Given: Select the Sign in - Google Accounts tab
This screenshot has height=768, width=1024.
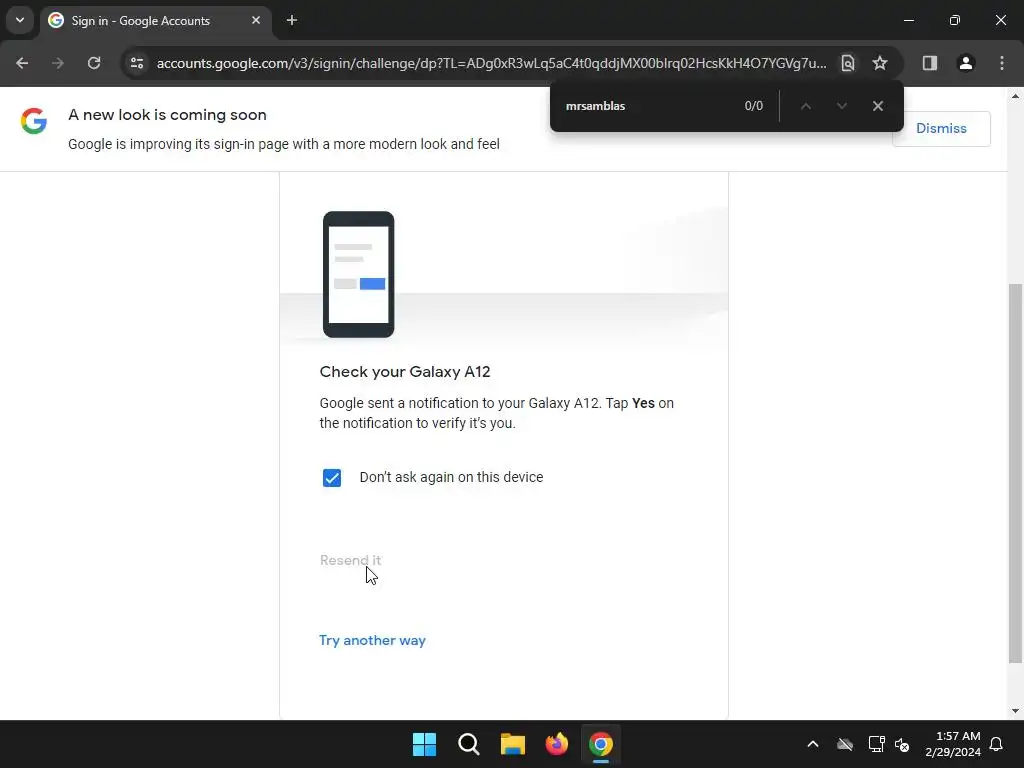Looking at the screenshot, I should pos(157,20).
